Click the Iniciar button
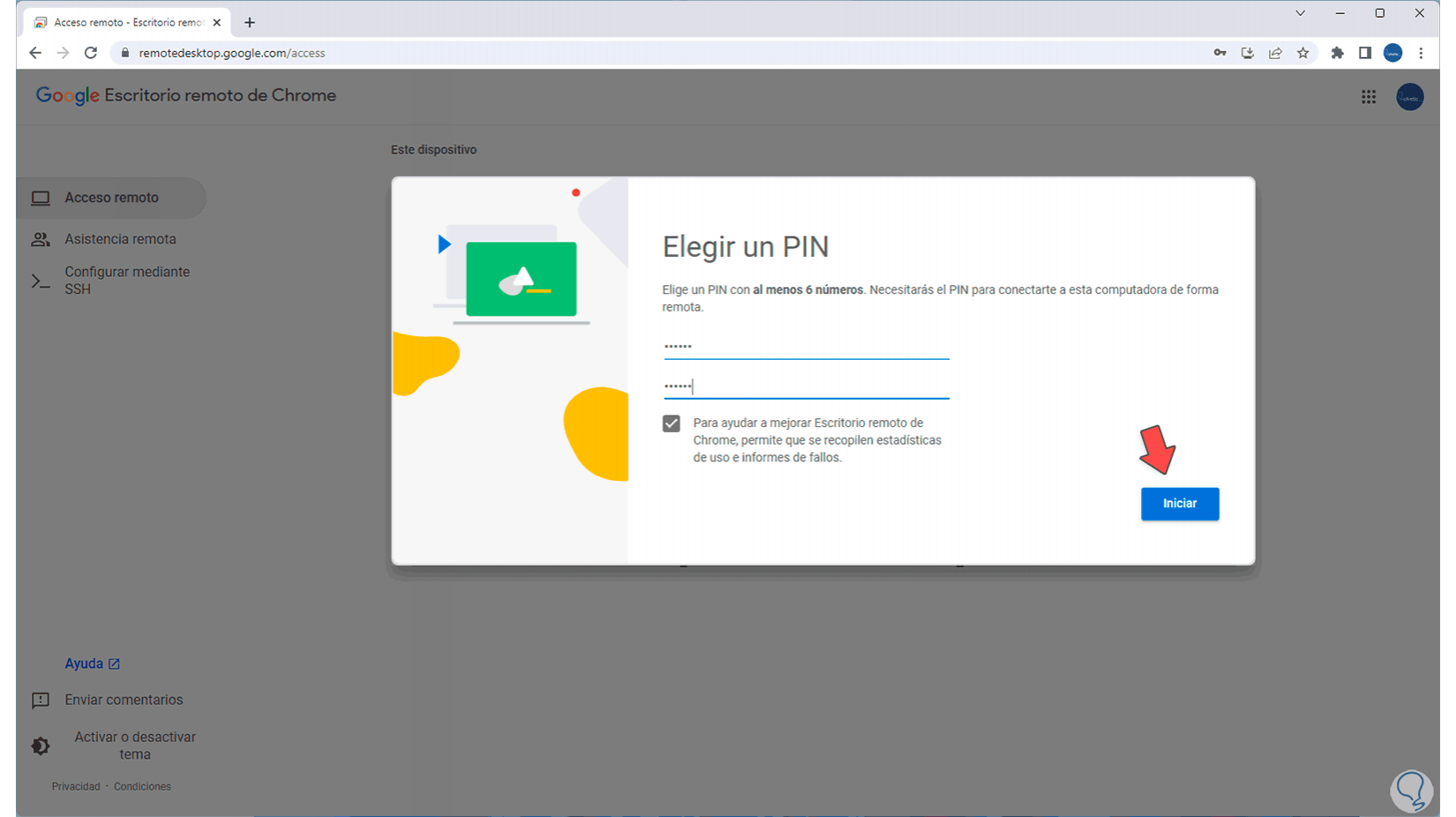Viewport: 1456px width, 817px height. pyautogui.click(x=1180, y=504)
